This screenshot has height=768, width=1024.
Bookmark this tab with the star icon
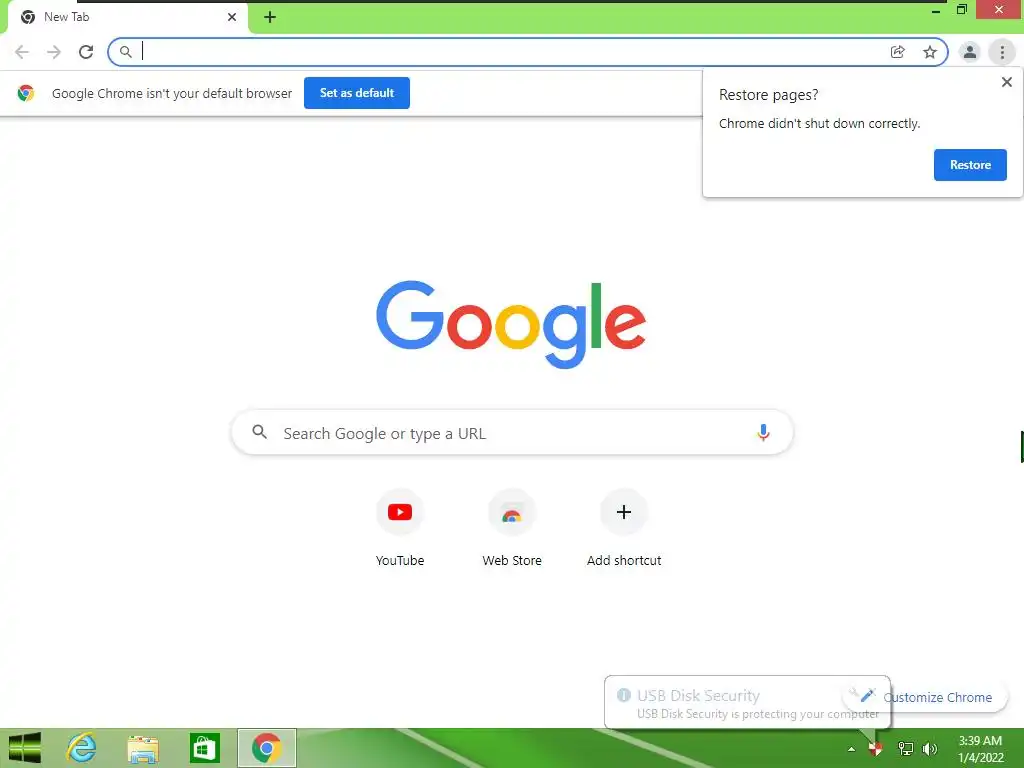click(x=930, y=52)
